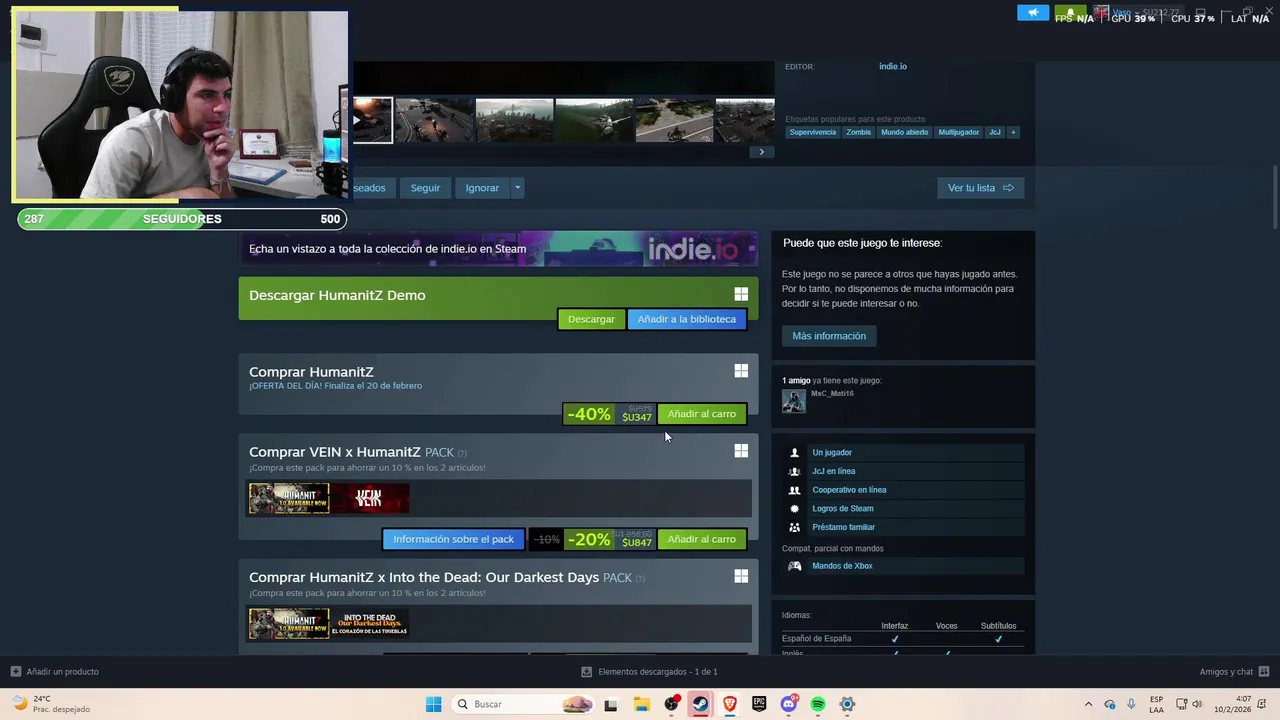This screenshot has width=1280, height=720.
Task: Click friend name MsC_Mati16
Action: [832, 394]
